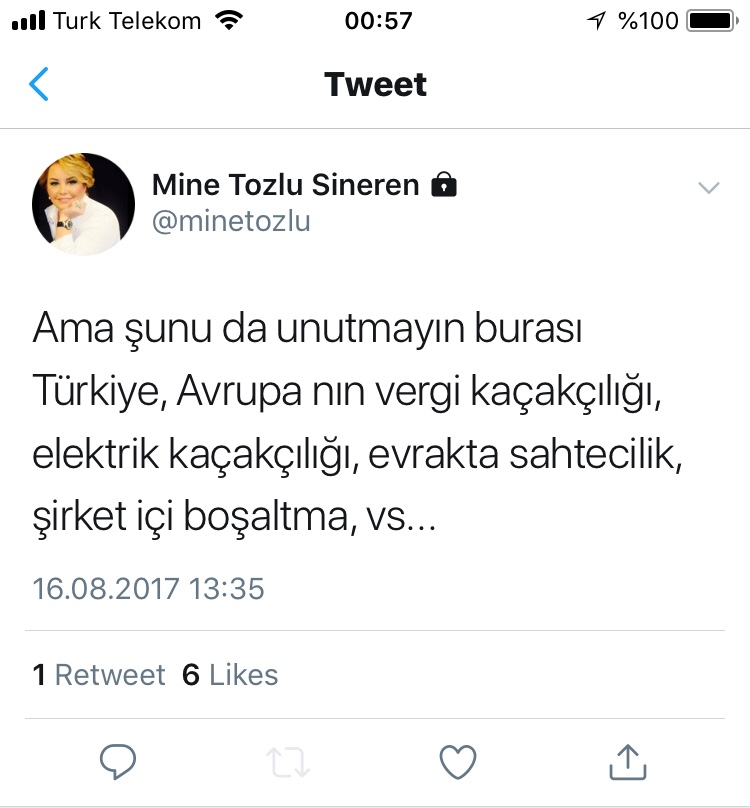This screenshot has width=750, height=808.
Task: View the 6 Likes list
Action: coord(230,675)
